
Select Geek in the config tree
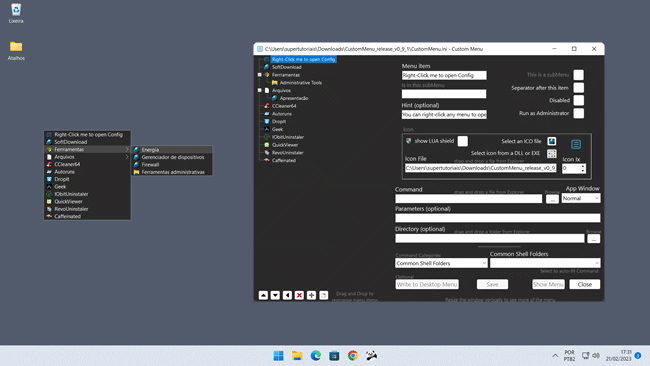point(277,129)
